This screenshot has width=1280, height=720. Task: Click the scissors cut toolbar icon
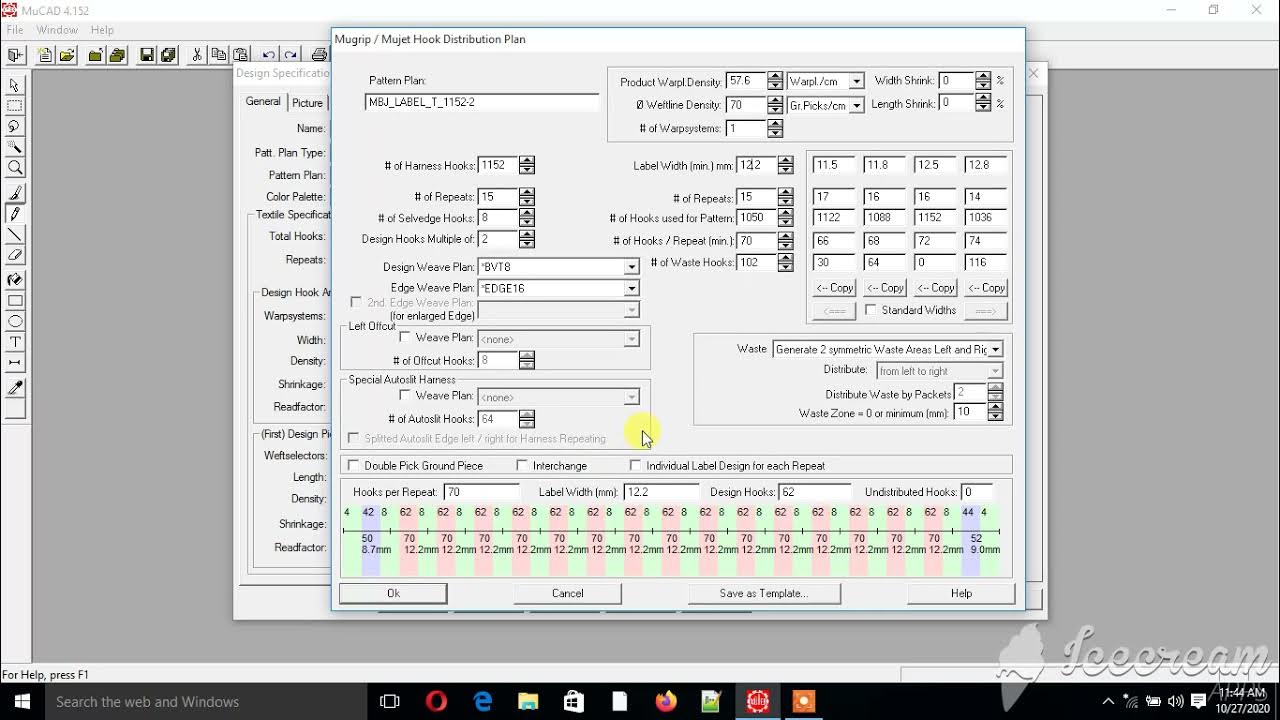click(x=197, y=55)
